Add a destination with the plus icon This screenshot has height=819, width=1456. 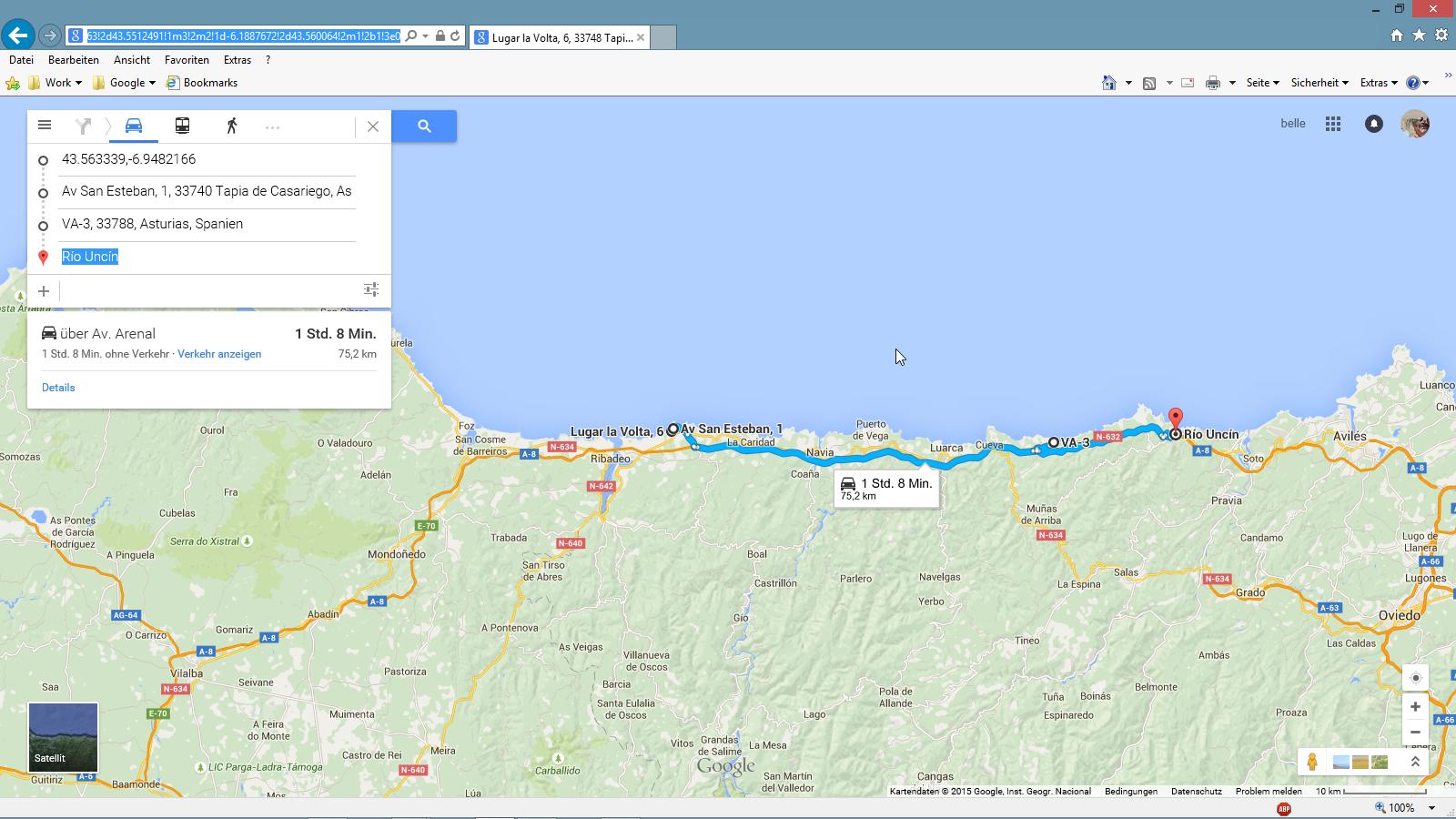point(44,291)
